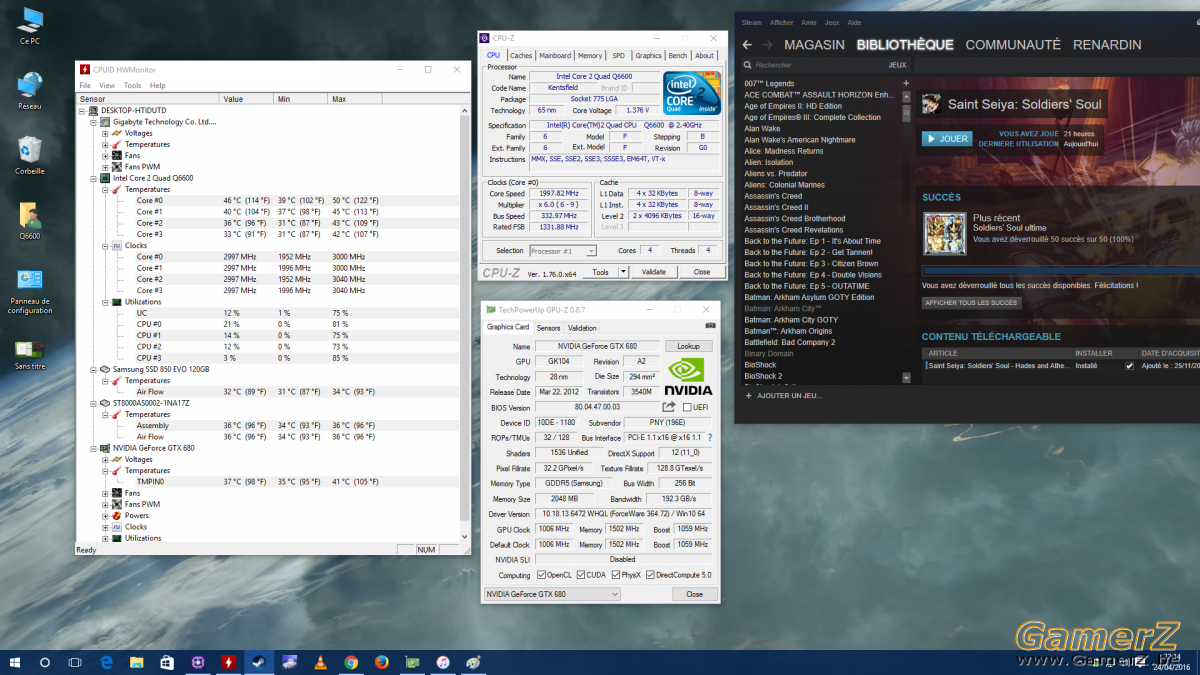This screenshot has width=1200, height=675.
Task: Click the Validate button in CPU-Z
Action: tap(654, 272)
